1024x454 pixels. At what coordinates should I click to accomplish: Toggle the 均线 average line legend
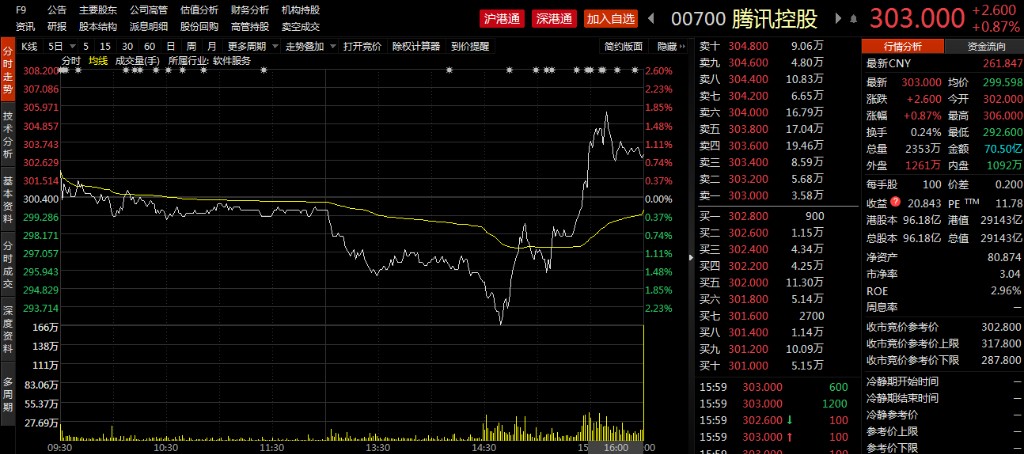[x=98, y=60]
